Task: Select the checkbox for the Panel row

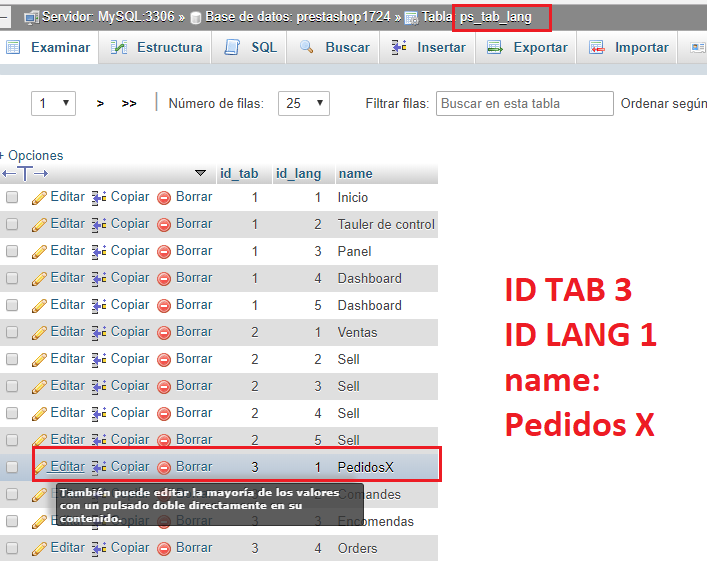Action: click(12, 251)
